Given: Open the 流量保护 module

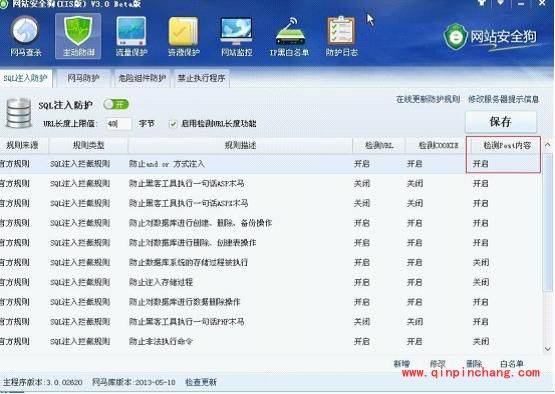Looking at the screenshot, I should 131,37.
